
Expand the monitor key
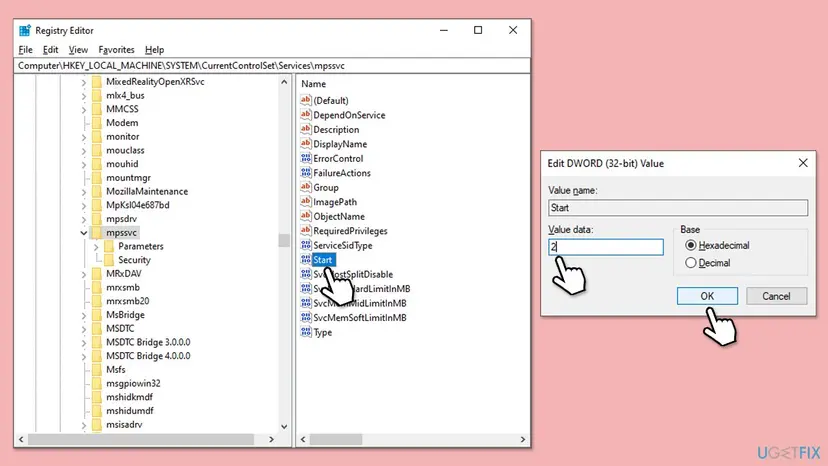pos(83,137)
